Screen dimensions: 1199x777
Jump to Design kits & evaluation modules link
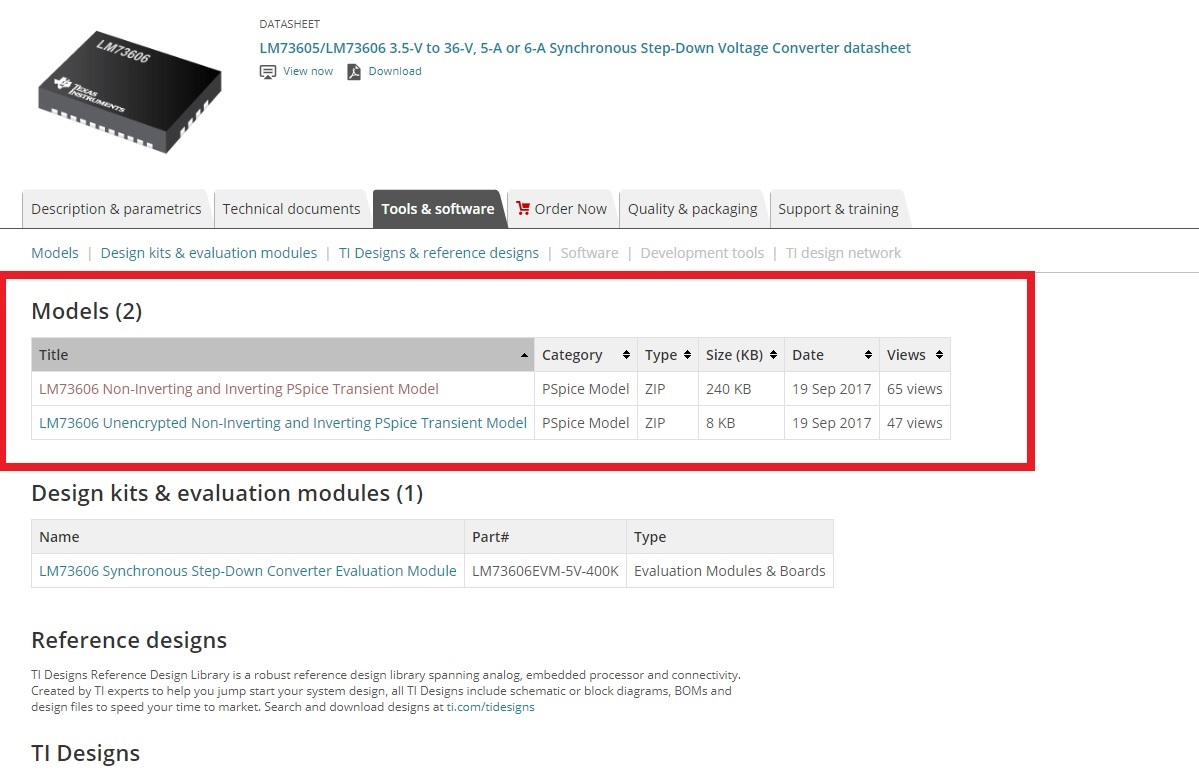[209, 253]
